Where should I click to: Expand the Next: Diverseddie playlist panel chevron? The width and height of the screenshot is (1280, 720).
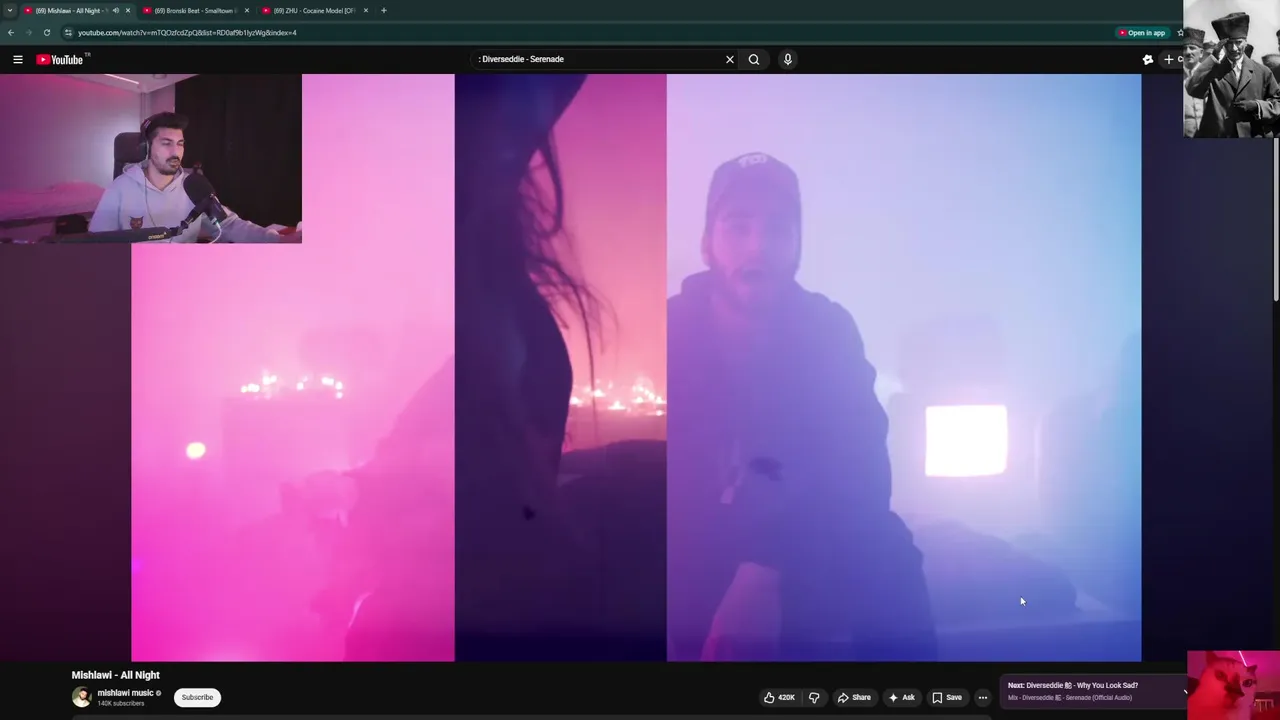1186,691
